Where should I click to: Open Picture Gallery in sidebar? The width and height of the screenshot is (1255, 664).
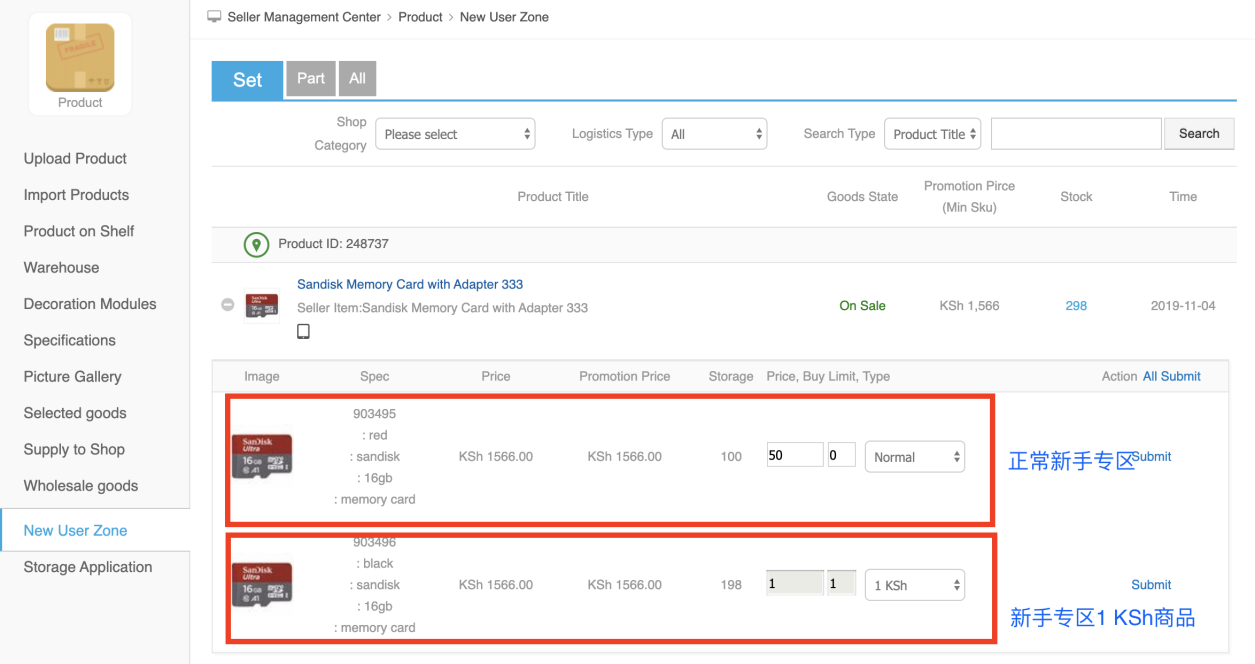[72, 377]
